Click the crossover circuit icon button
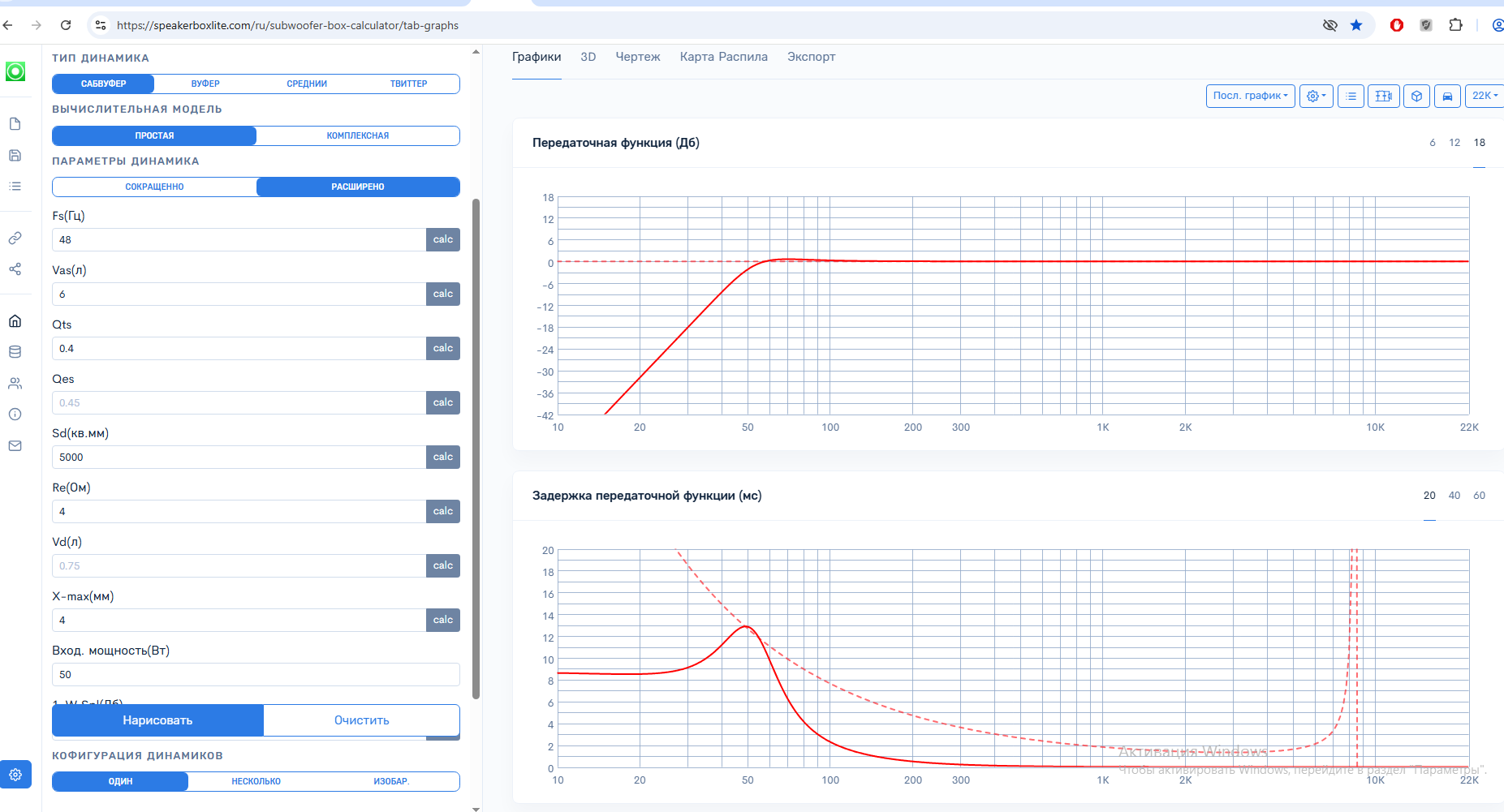 coord(1384,96)
